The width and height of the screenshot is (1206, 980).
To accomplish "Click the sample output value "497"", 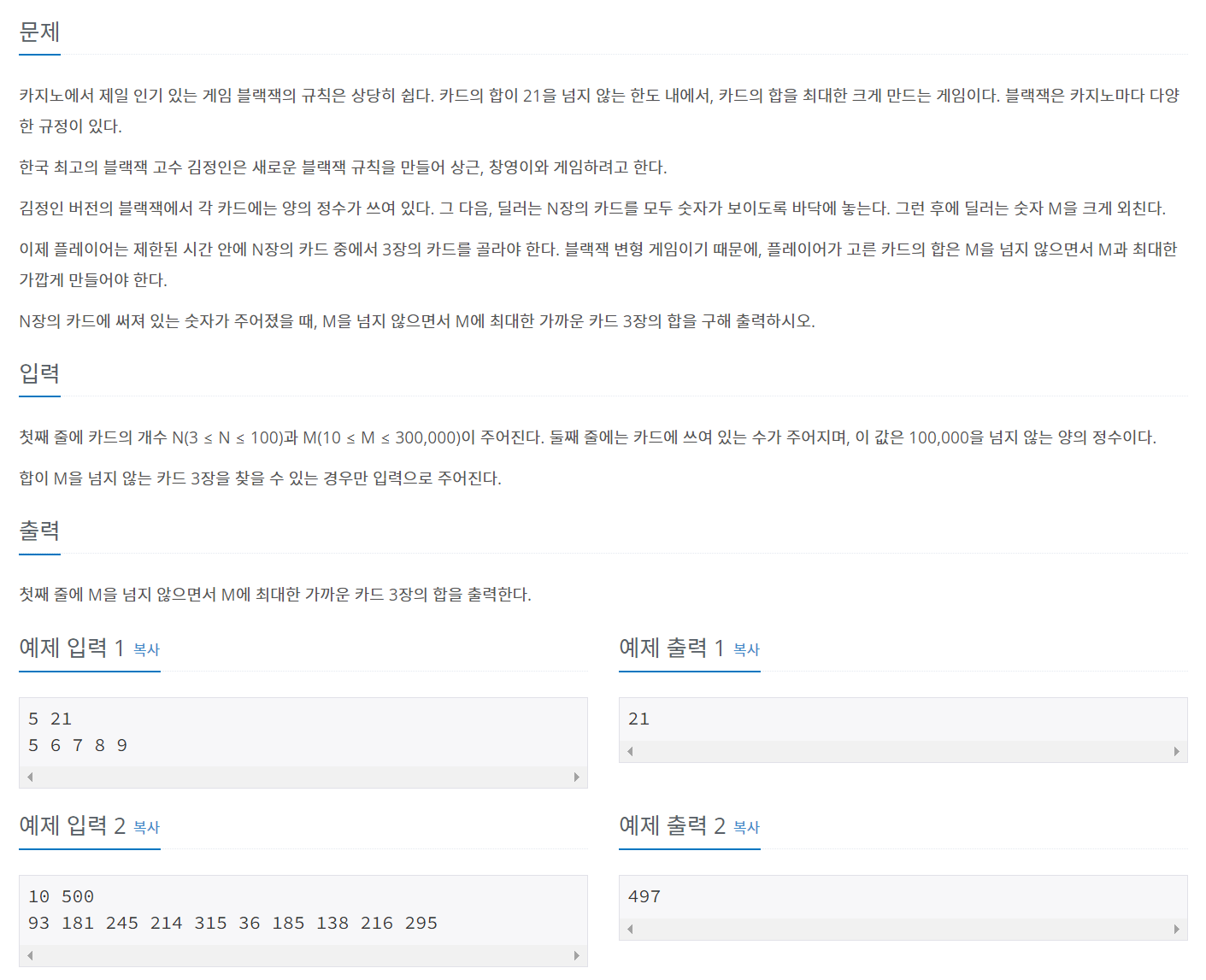I will (644, 896).
